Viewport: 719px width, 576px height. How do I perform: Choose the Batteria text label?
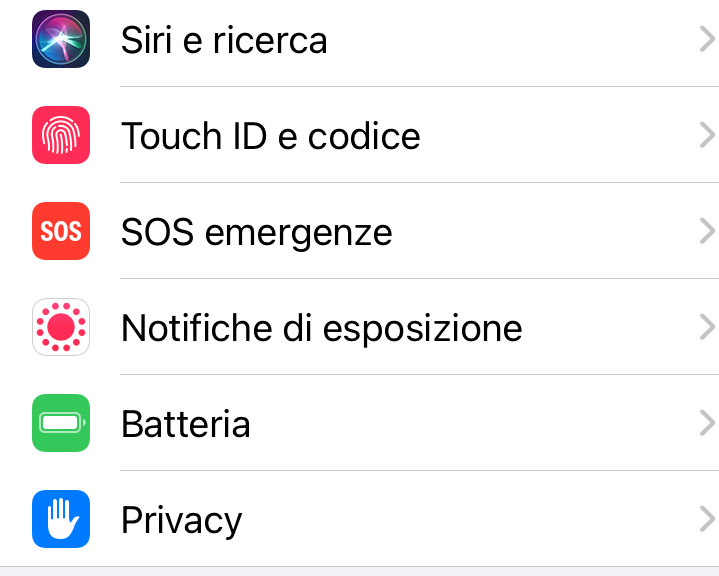(x=185, y=424)
